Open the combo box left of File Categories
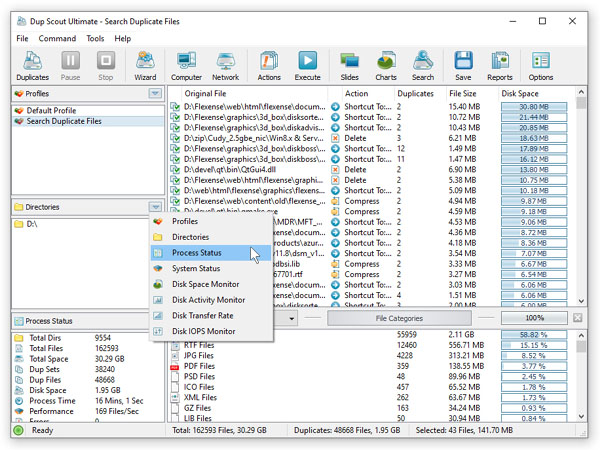 click(291, 318)
